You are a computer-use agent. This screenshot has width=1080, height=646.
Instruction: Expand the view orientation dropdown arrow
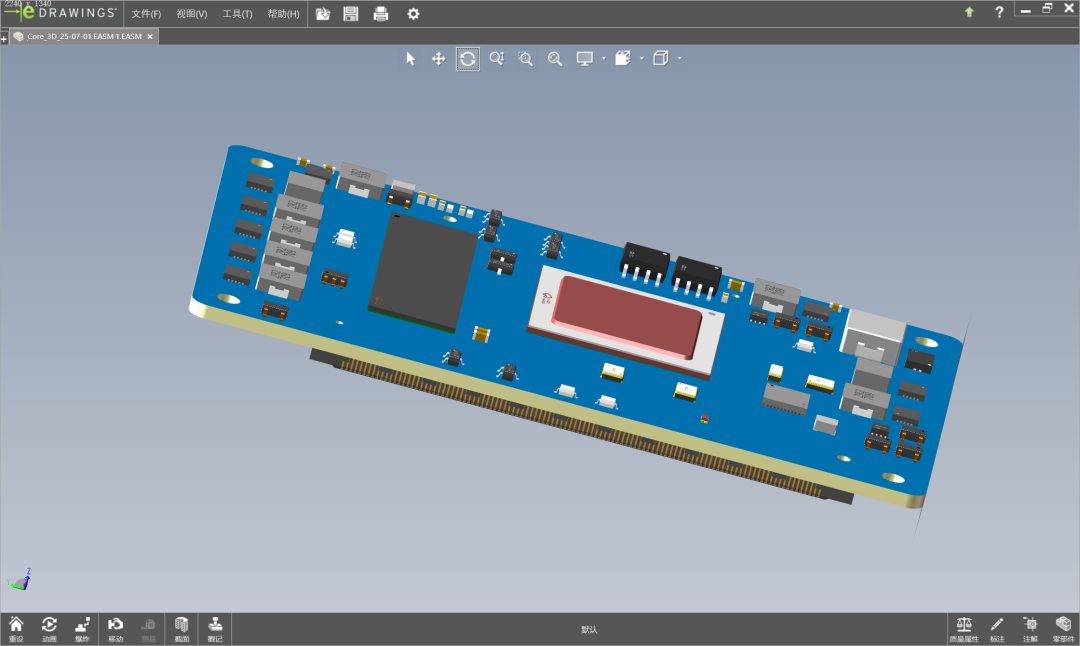[642, 59]
